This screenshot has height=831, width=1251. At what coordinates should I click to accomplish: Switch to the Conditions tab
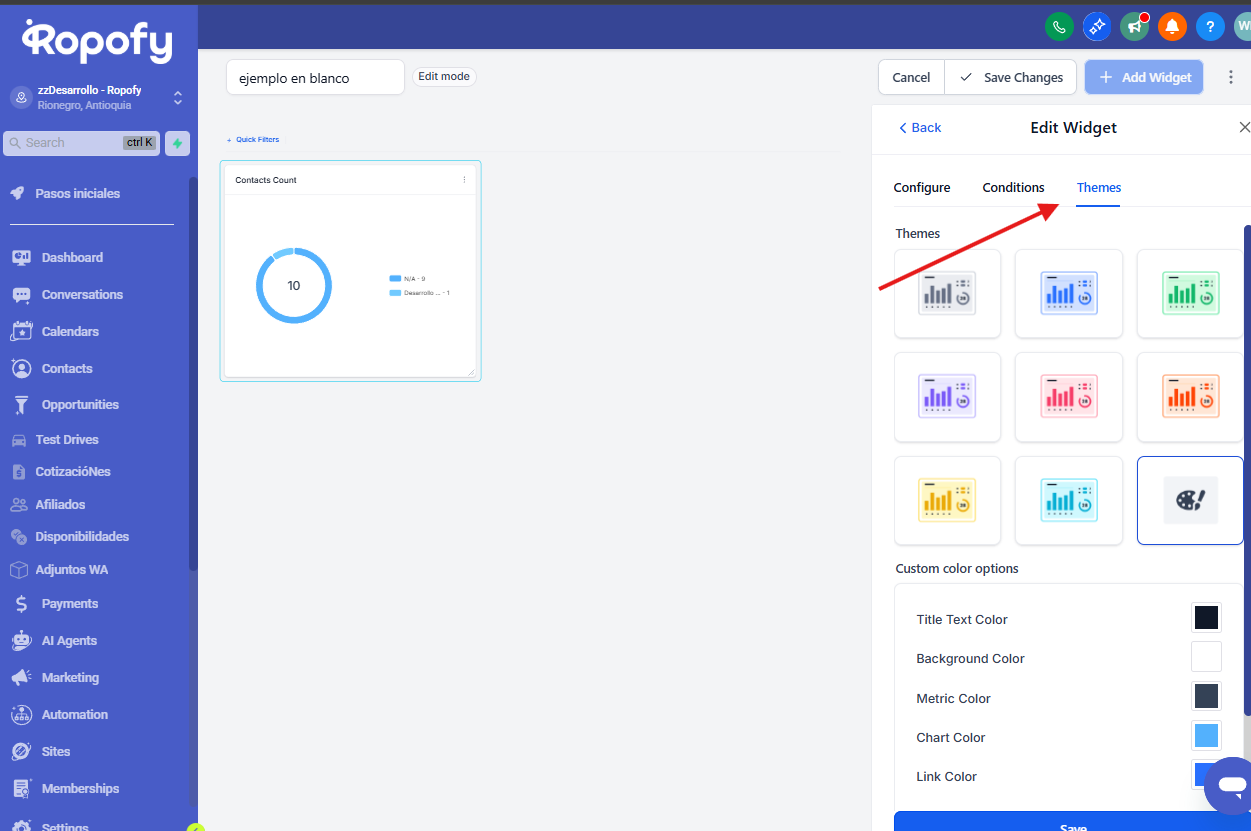click(x=1013, y=188)
